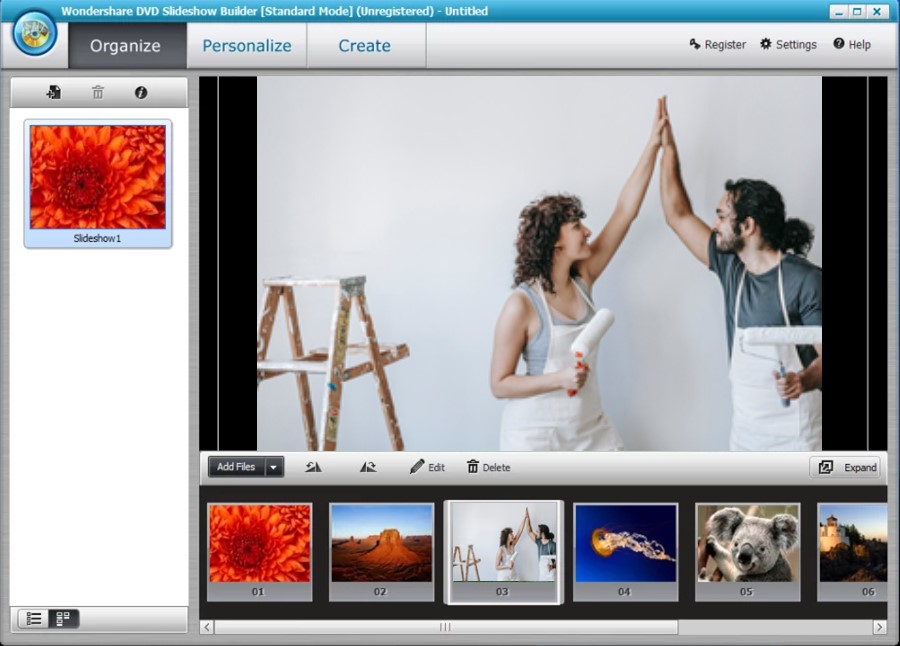Minimize the Wondershare window

click(x=839, y=11)
